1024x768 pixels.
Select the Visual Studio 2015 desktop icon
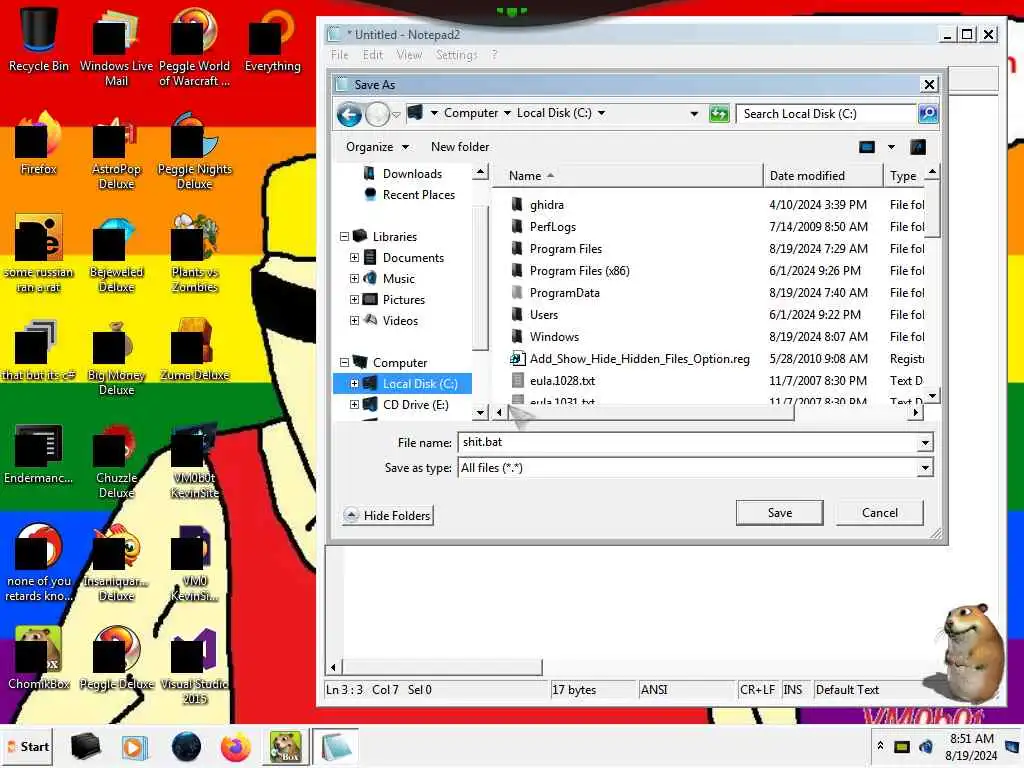(194, 666)
